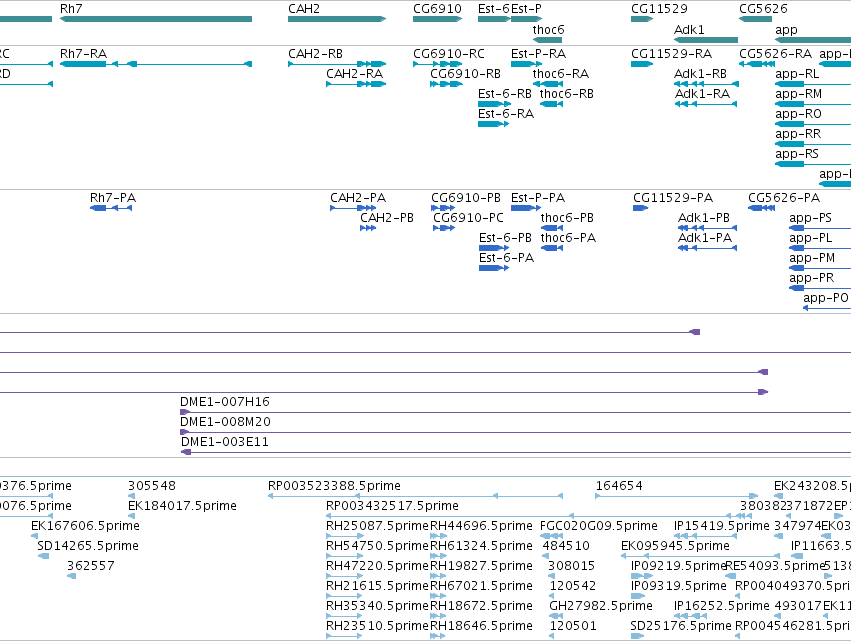Viewport: 851px width, 641px height.
Task: Click the thoc6-PA protein label
Action: click(568, 238)
